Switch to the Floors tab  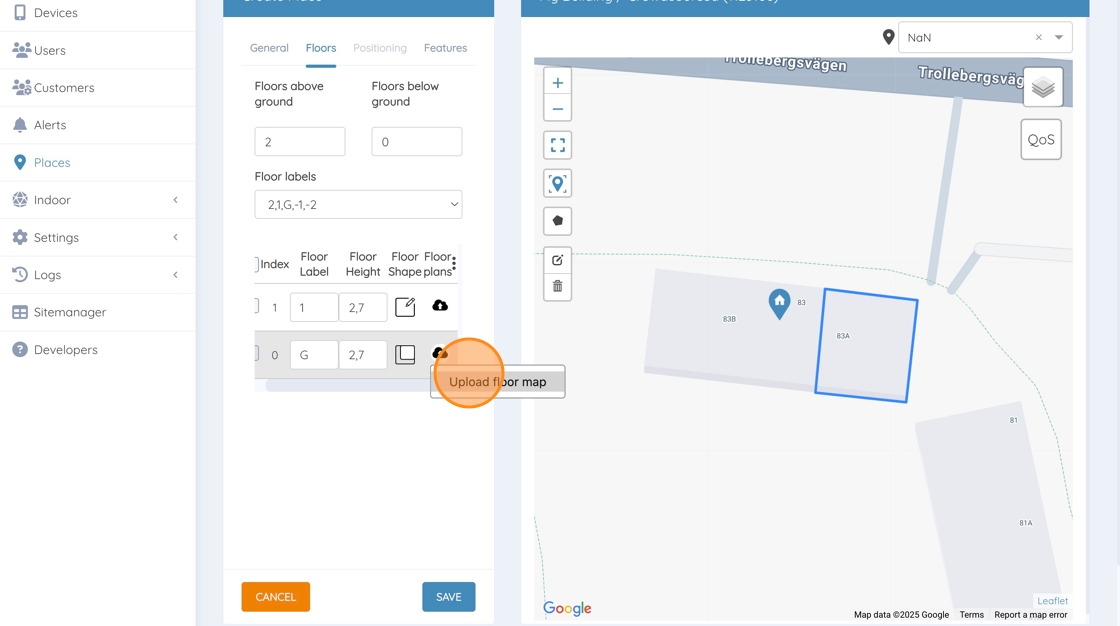click(321, 48)
